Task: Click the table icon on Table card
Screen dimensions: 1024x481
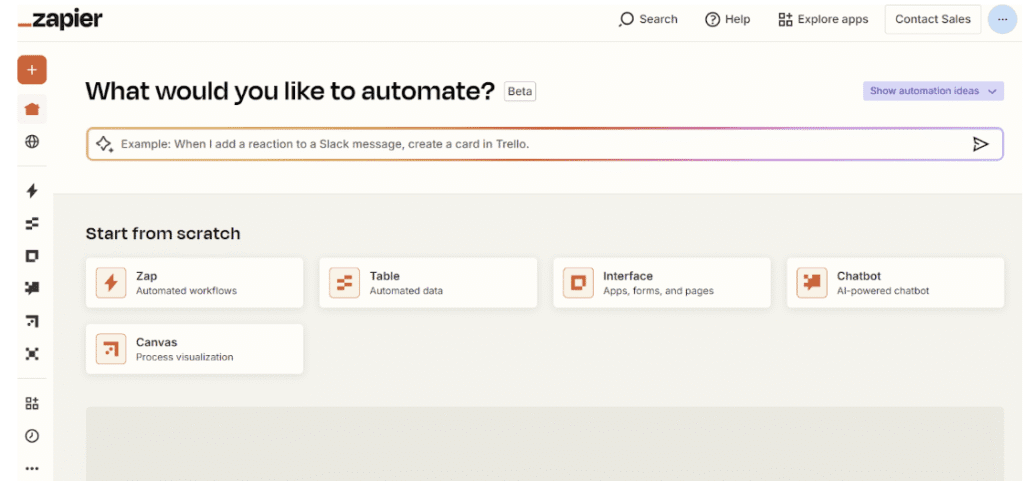Action: 344,283
